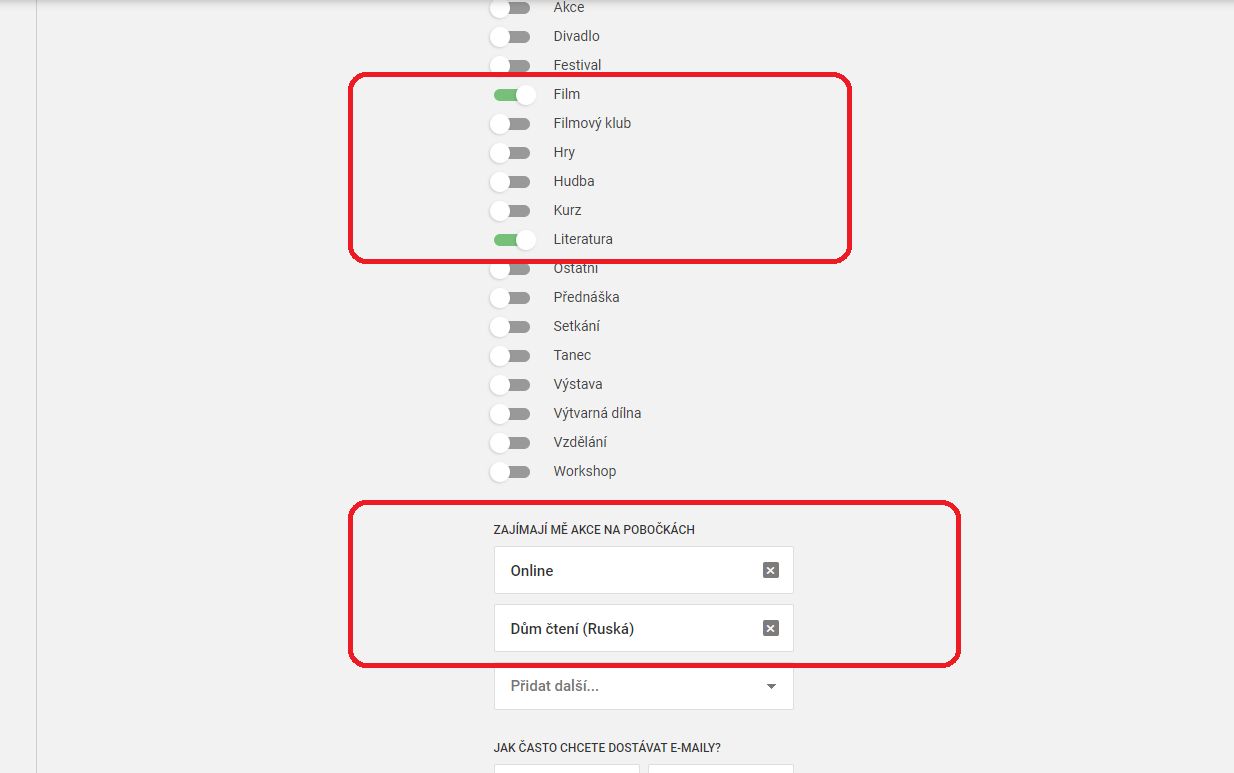Switch on the Setkání toggle
This screenshot has width=1234, height=773.
(511, 327)
